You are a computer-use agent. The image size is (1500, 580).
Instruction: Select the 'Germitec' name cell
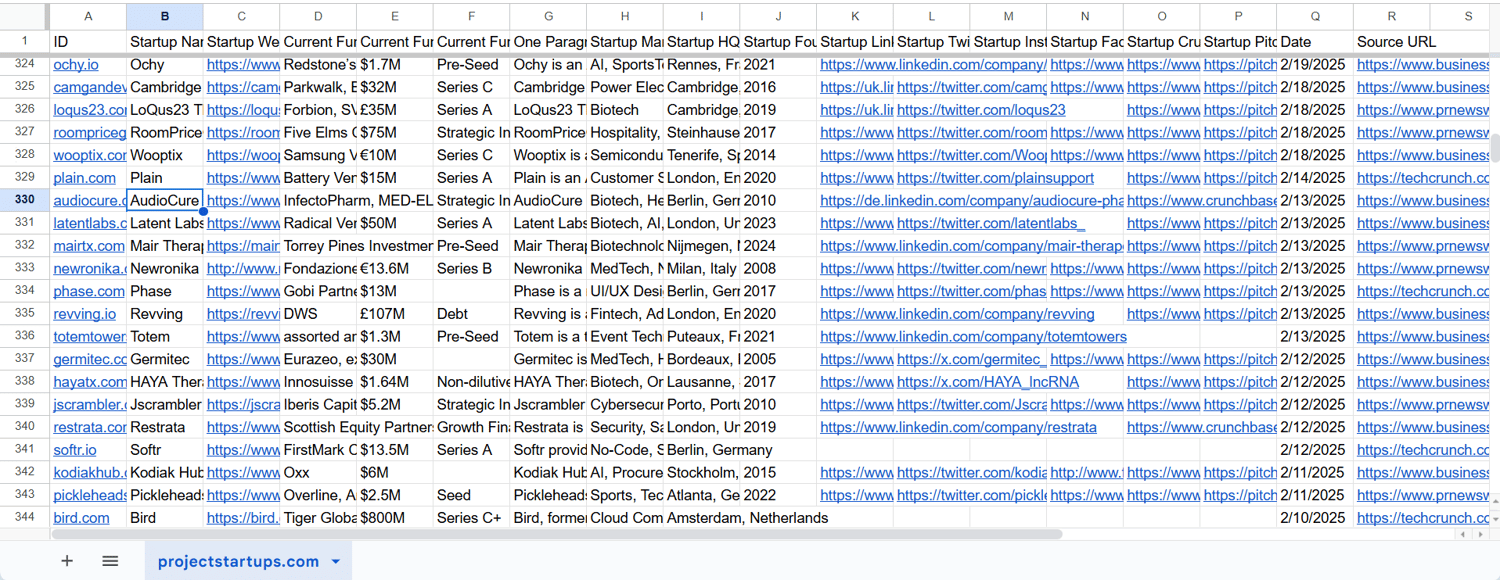point(165,359)
